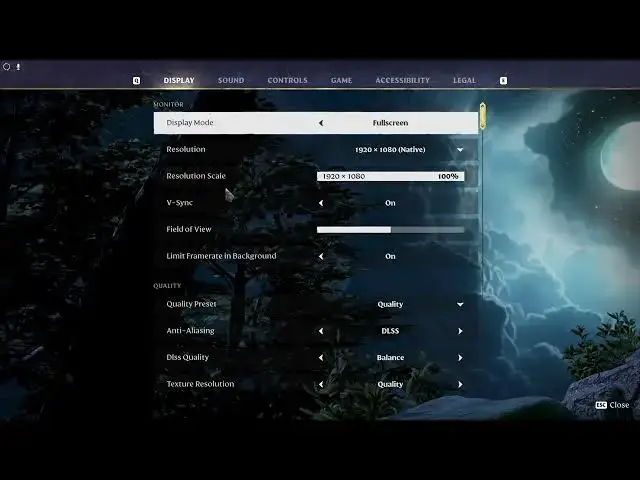Viewport: 640px width, 480px height.
Task: Expand the Resolution dropdown arrow
Action: [460, 150]
